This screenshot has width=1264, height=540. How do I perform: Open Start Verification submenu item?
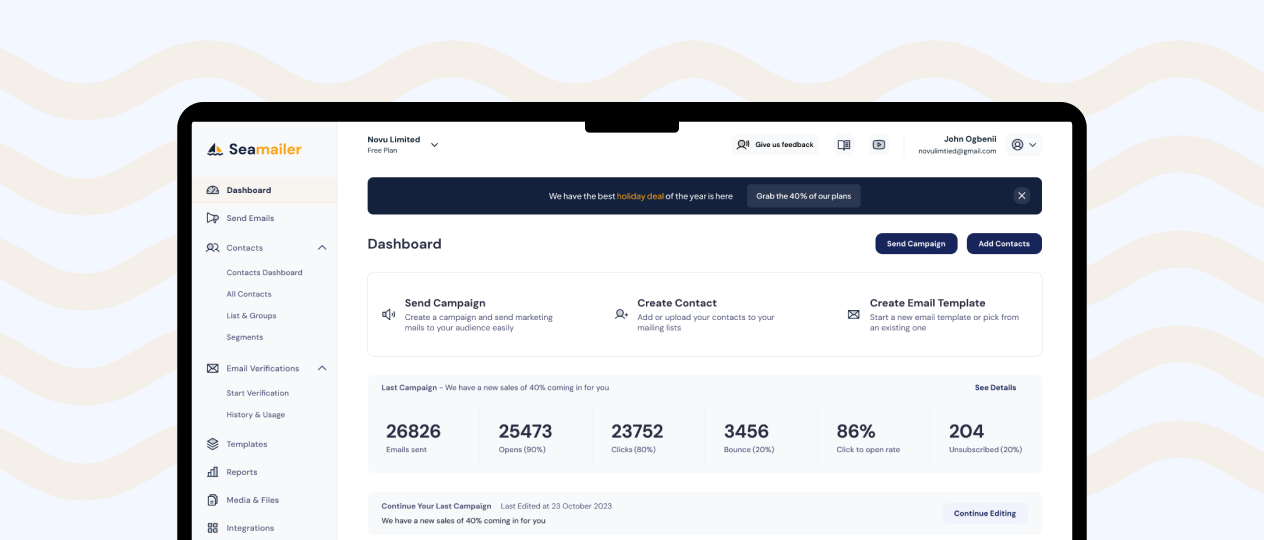tap(257, 393)
